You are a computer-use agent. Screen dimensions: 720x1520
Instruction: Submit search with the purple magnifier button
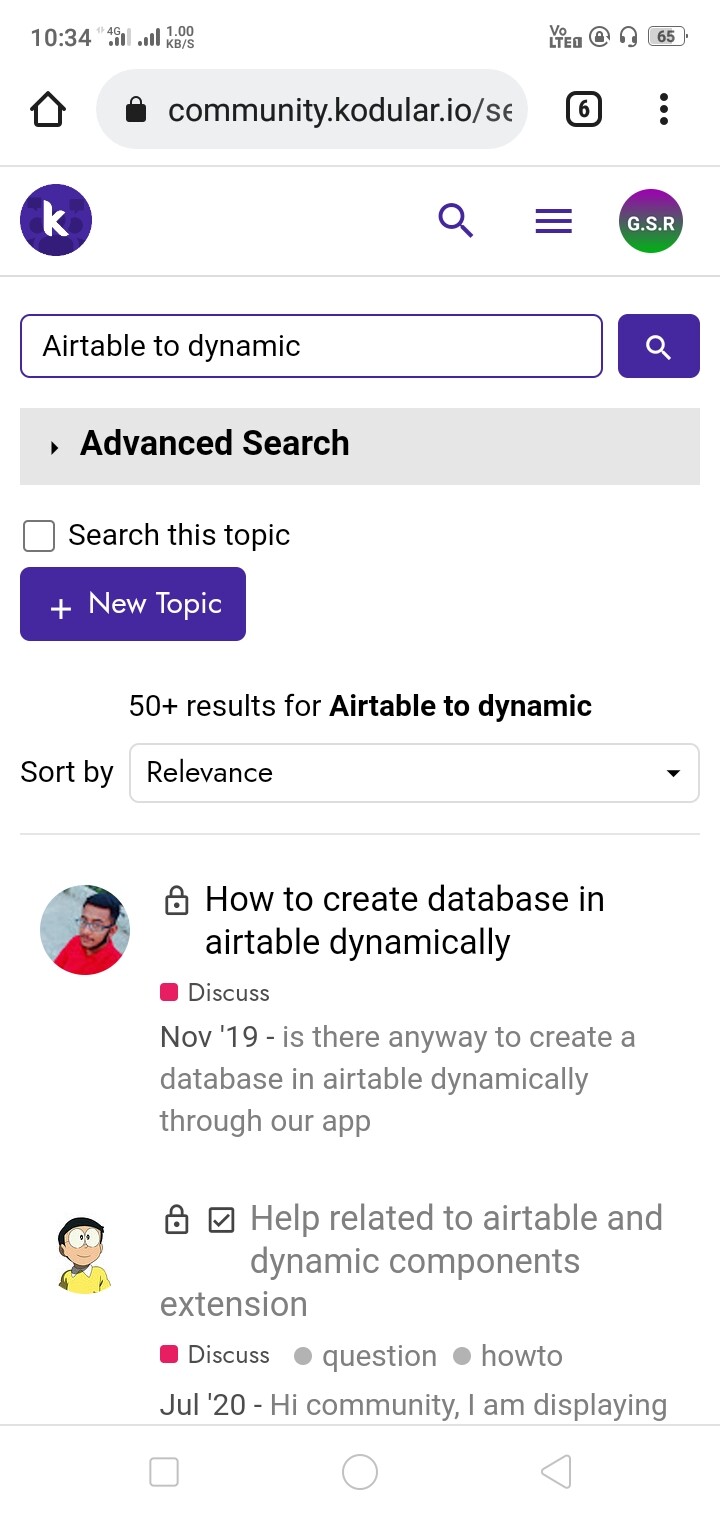[659, 346]
